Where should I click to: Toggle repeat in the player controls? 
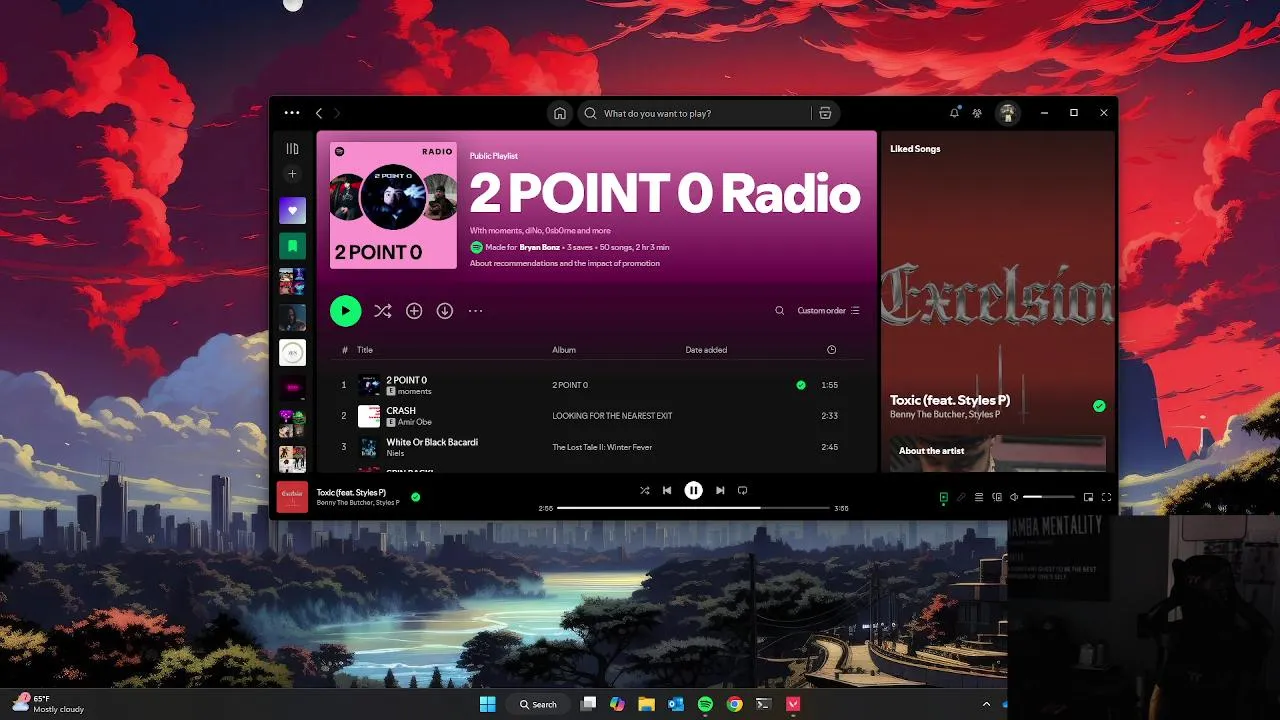click(x=742, y=490)
